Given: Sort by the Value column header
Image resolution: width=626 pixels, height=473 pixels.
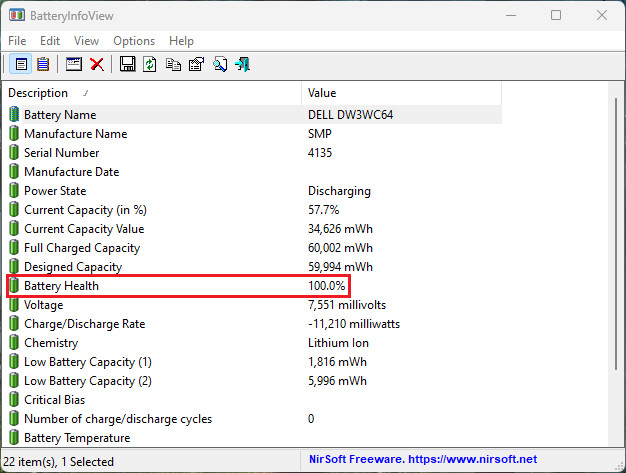Looking at the screenshot, I should click(x=401, y=93).
